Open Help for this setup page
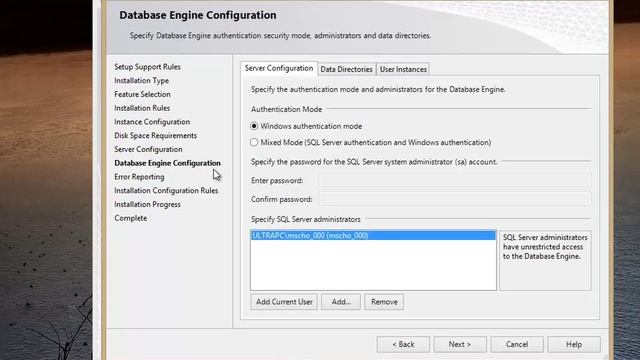The height and width of the screenshot is (360, 640). pyautogui.click(x=574, y=344)
